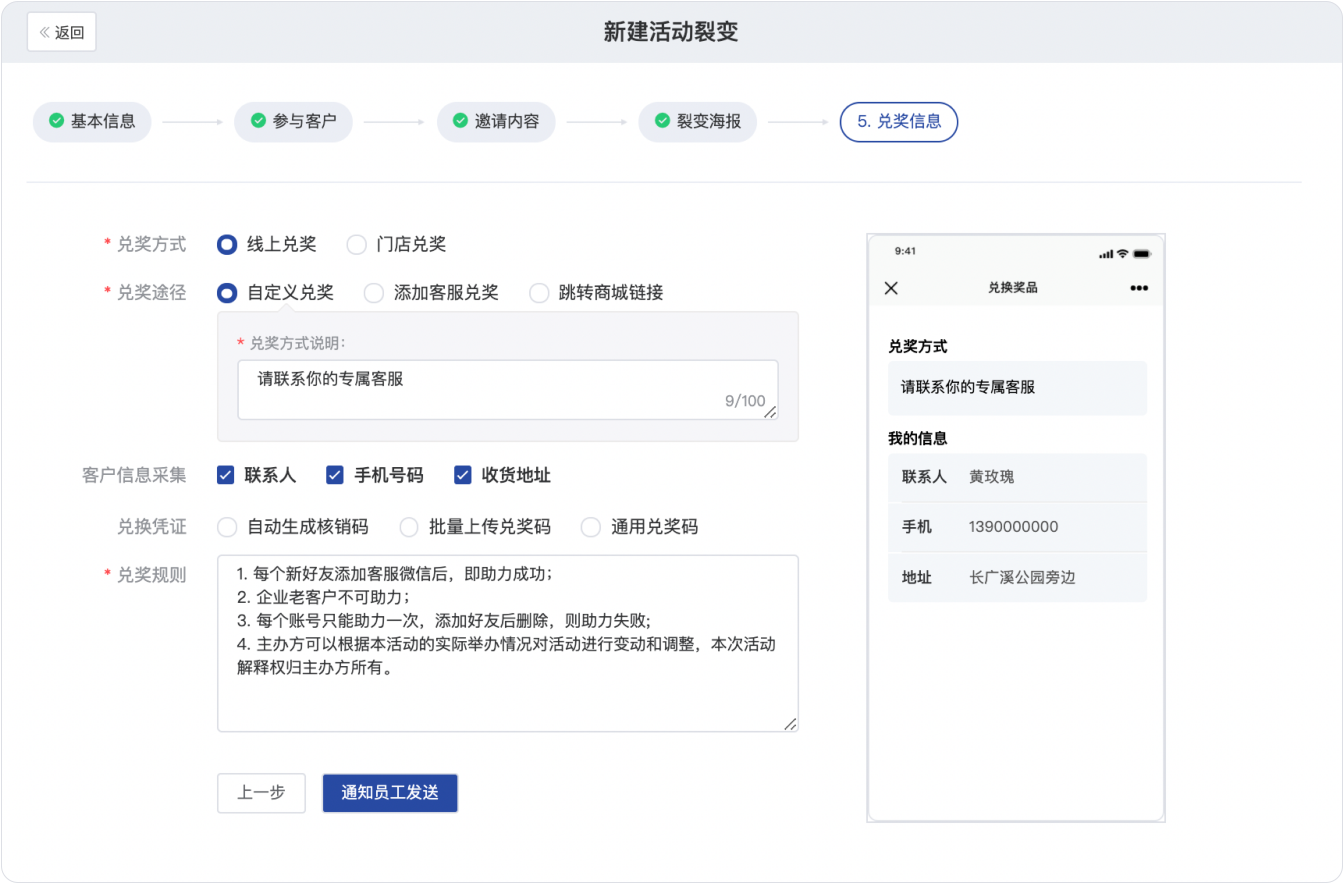
Task: Select 跳转商城链接 radio option
Action: 539,293
